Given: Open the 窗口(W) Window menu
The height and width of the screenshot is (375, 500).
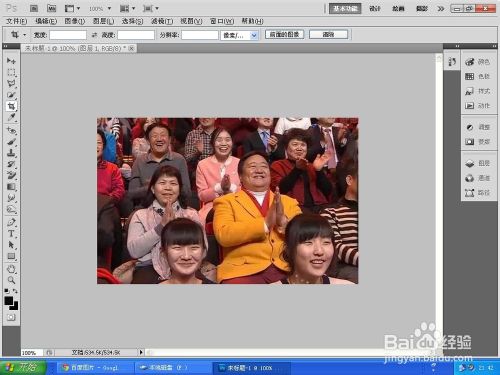Looking at the screenshot, I should 222,21.
